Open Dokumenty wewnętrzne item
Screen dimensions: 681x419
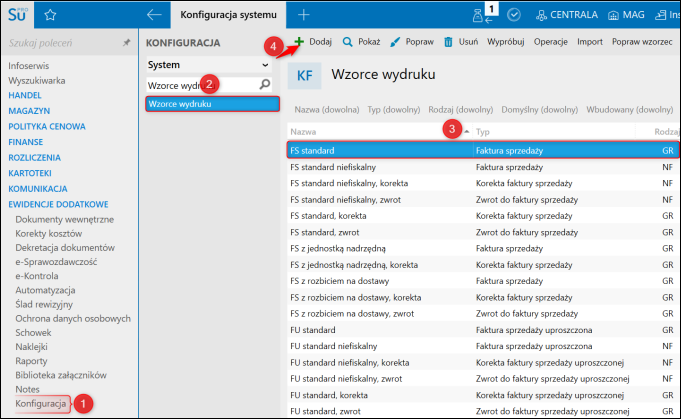pos(65,220)
